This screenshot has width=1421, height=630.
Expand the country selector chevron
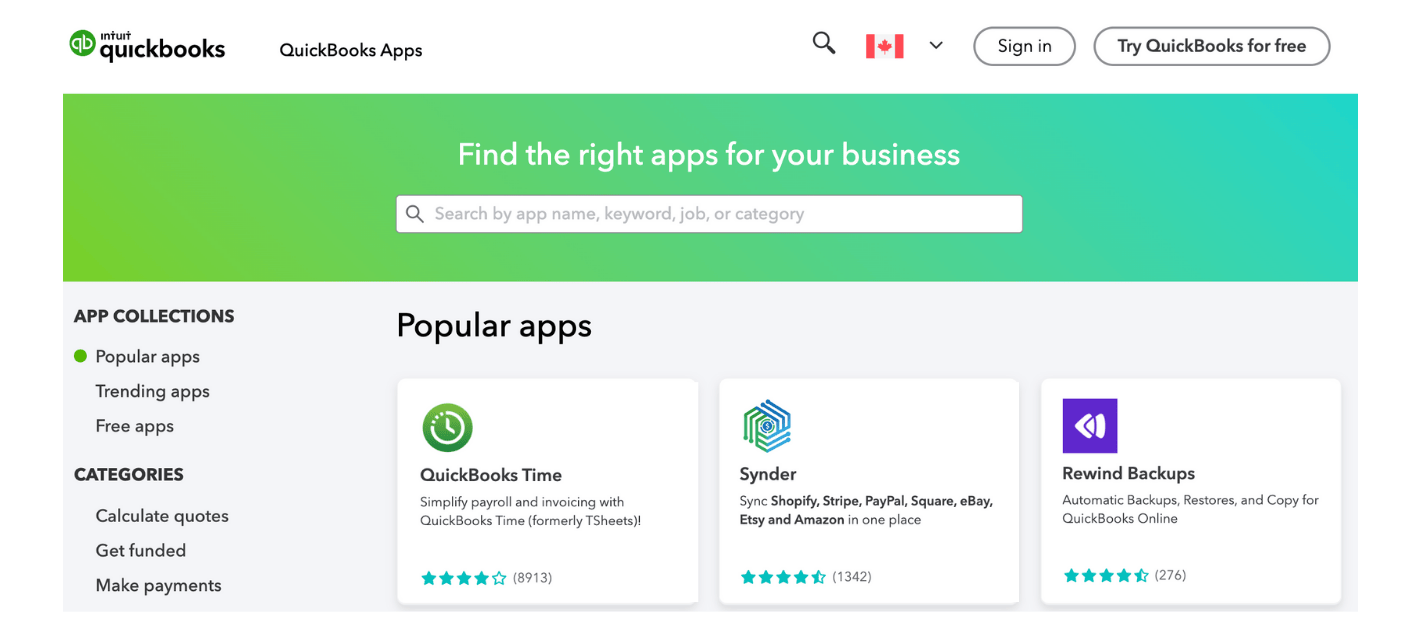point(936,46)
